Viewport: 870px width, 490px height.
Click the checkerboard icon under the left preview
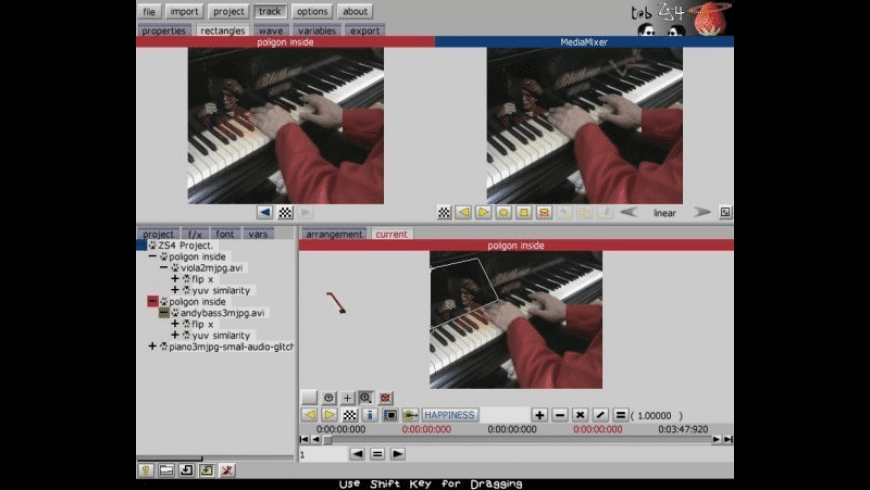[x=285, y=212]
